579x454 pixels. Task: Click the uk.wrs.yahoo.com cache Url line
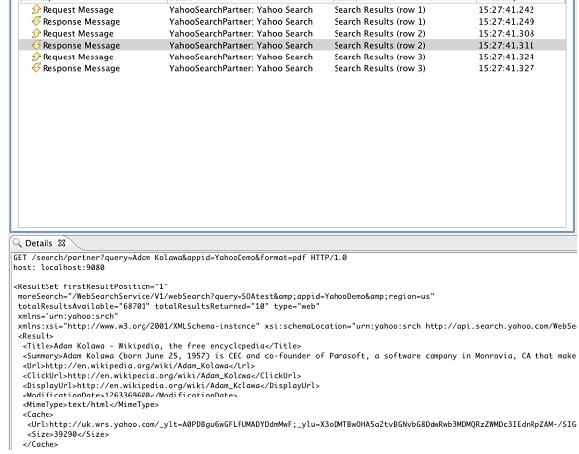[301, 424]
